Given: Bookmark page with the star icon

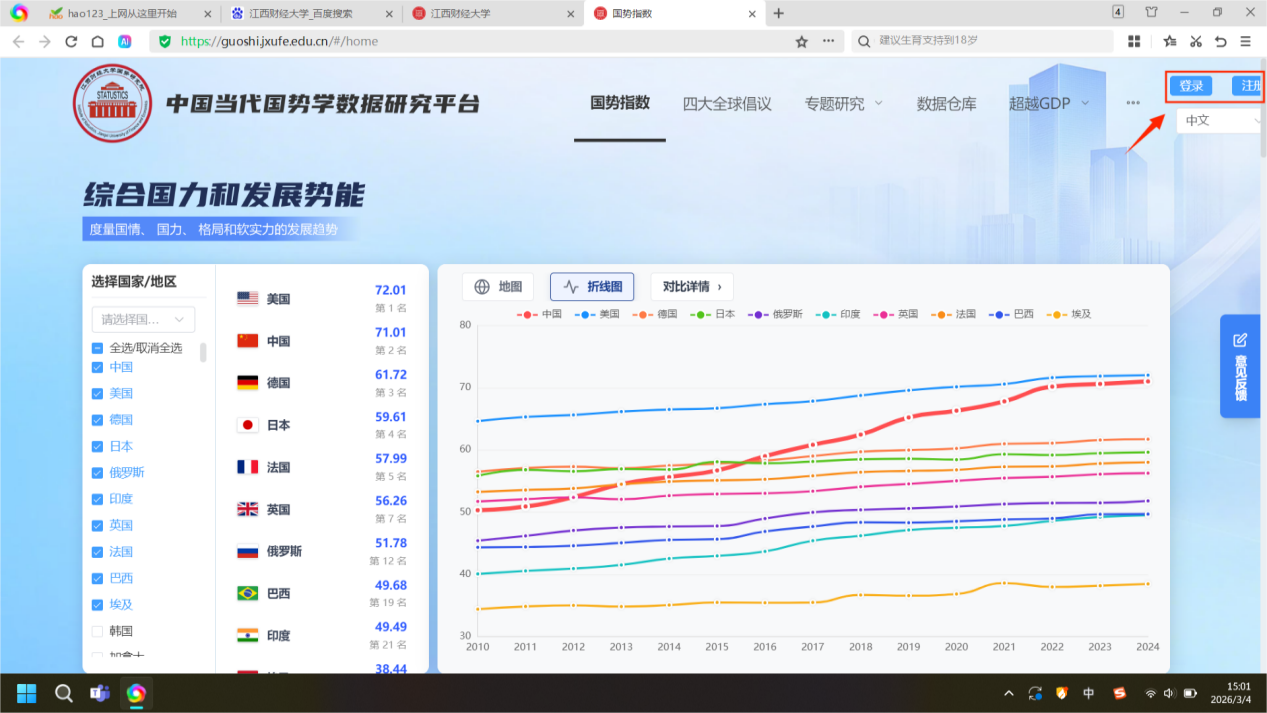Looking at the screenshot, I should (801, 41).
